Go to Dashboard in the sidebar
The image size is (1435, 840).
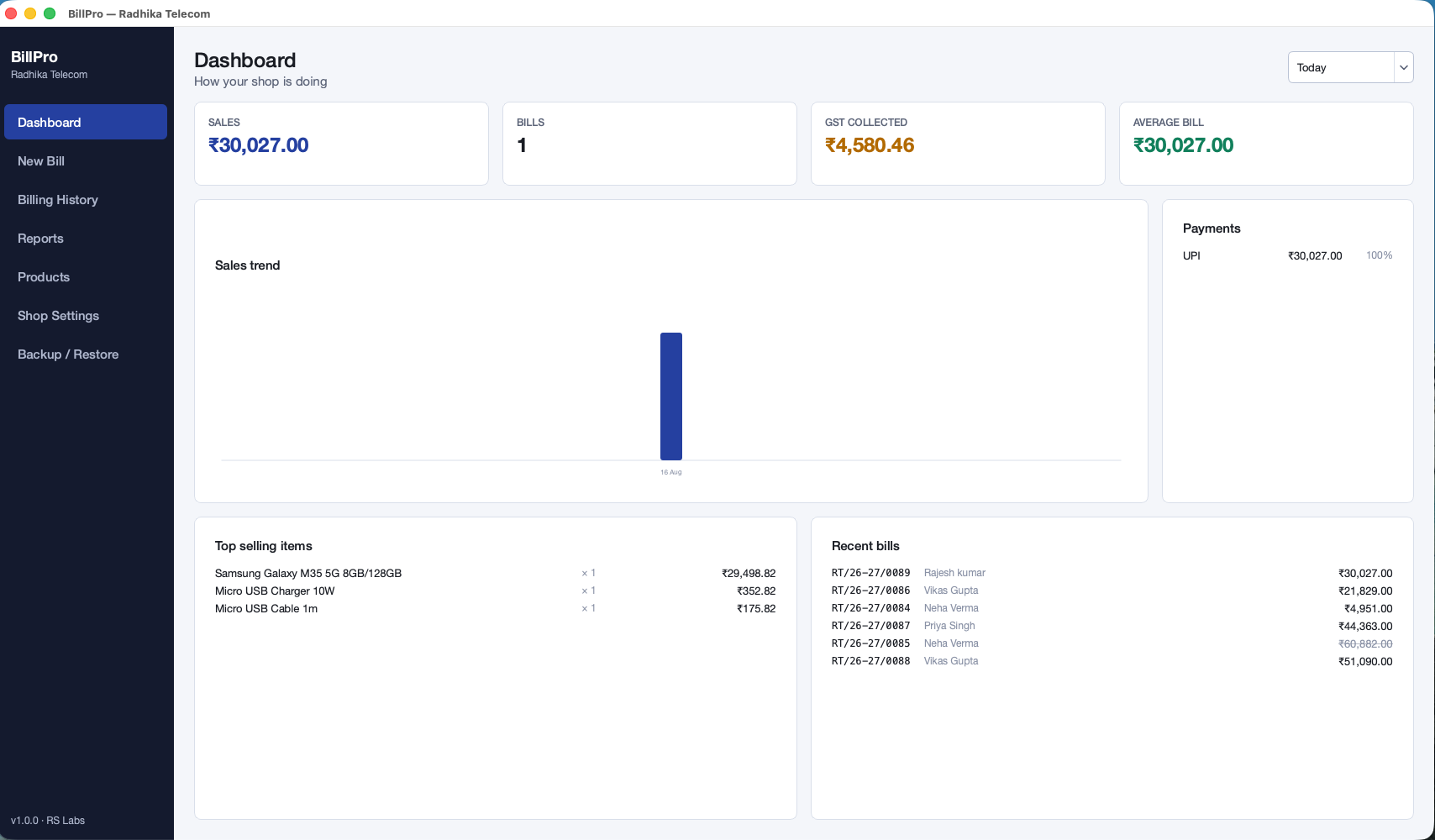[x=86, y=122]
